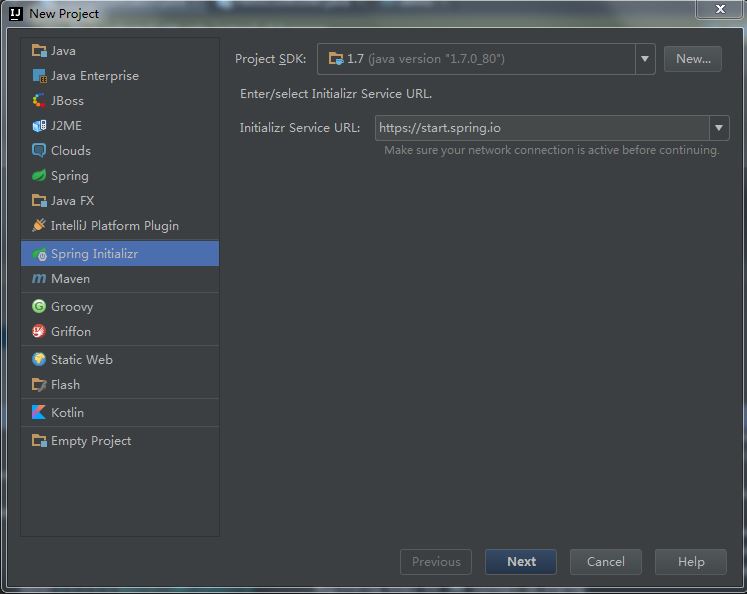Viewport: 747px width, 594px height.
Task: Click the Maven 'm' icon
Action: pyautogui.click(x=39, y=279)
